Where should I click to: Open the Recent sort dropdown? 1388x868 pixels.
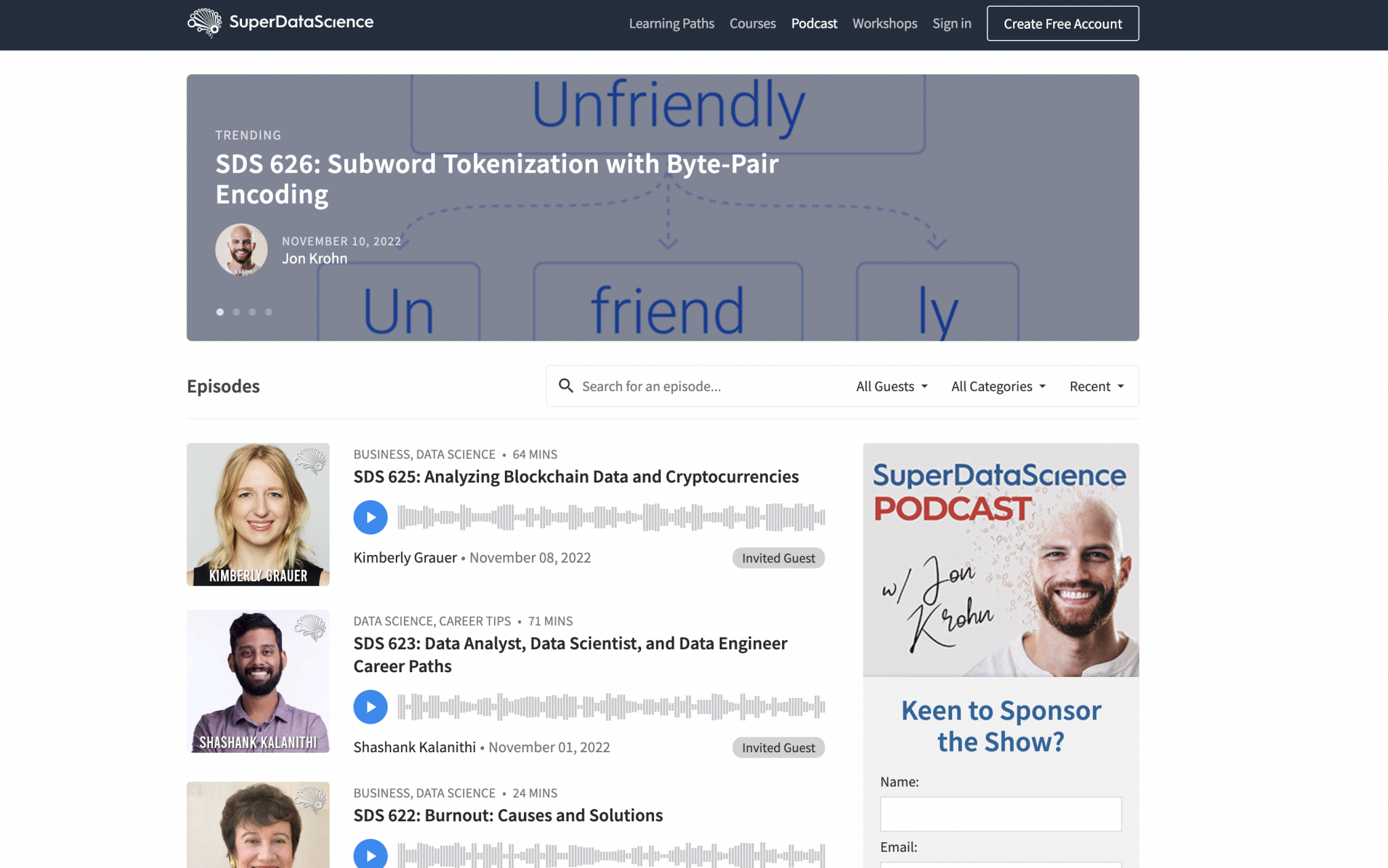tap(1096, 386)
